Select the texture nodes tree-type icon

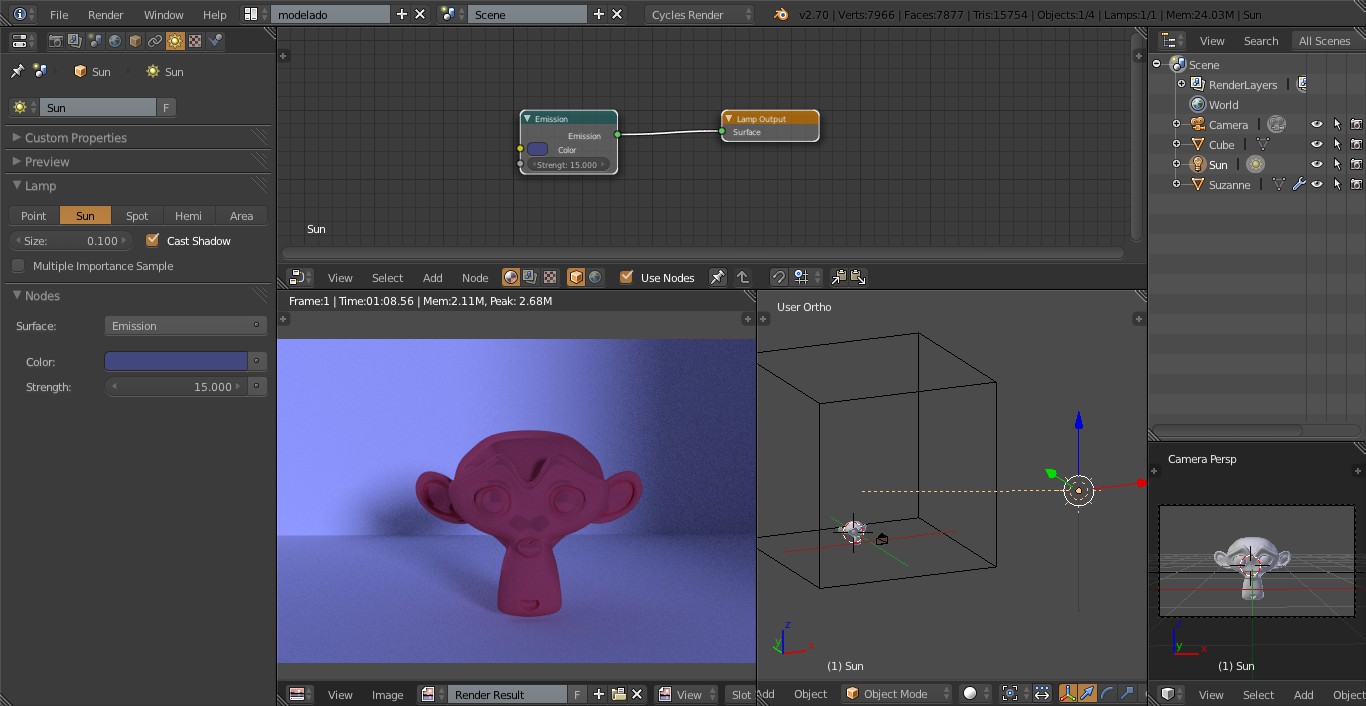(549, 277)
